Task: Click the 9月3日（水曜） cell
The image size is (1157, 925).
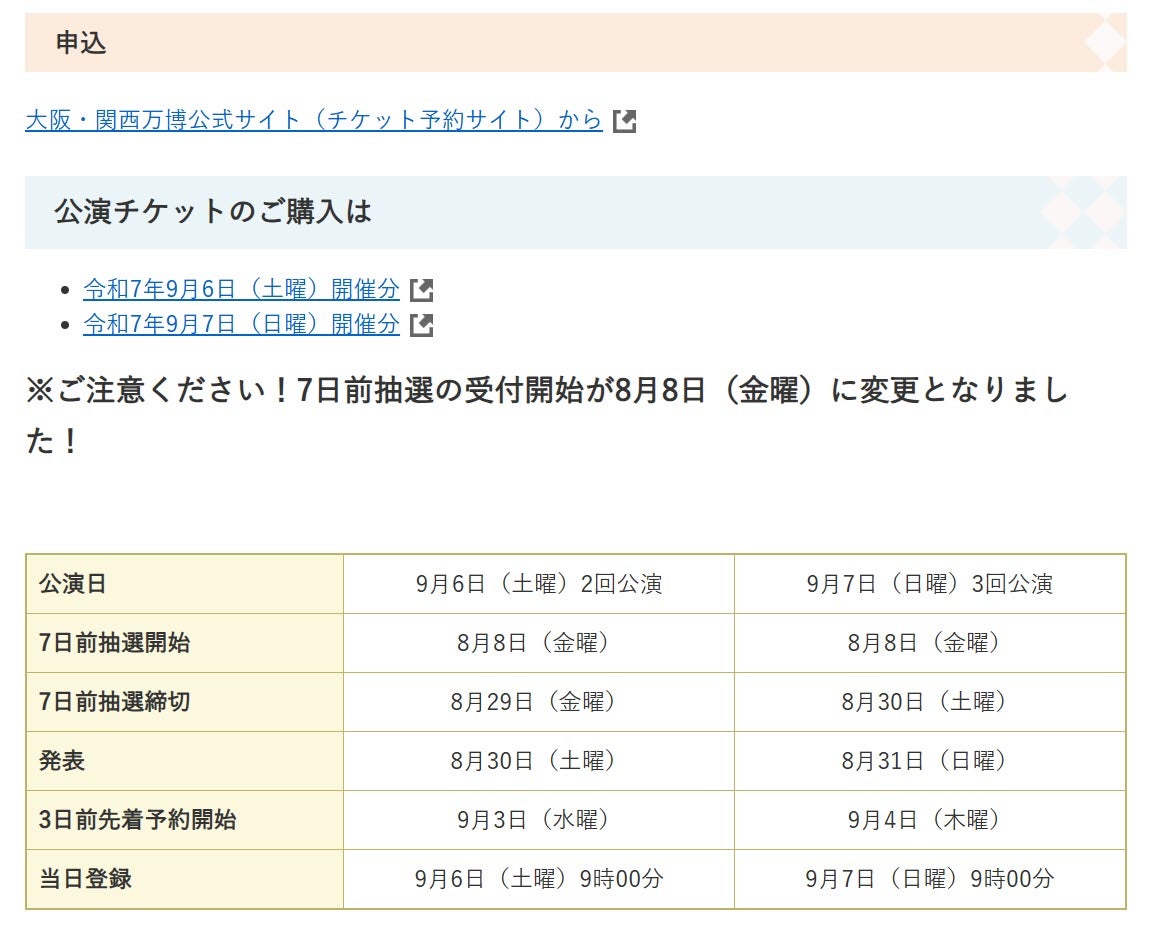Action: [x=539, y=820]
